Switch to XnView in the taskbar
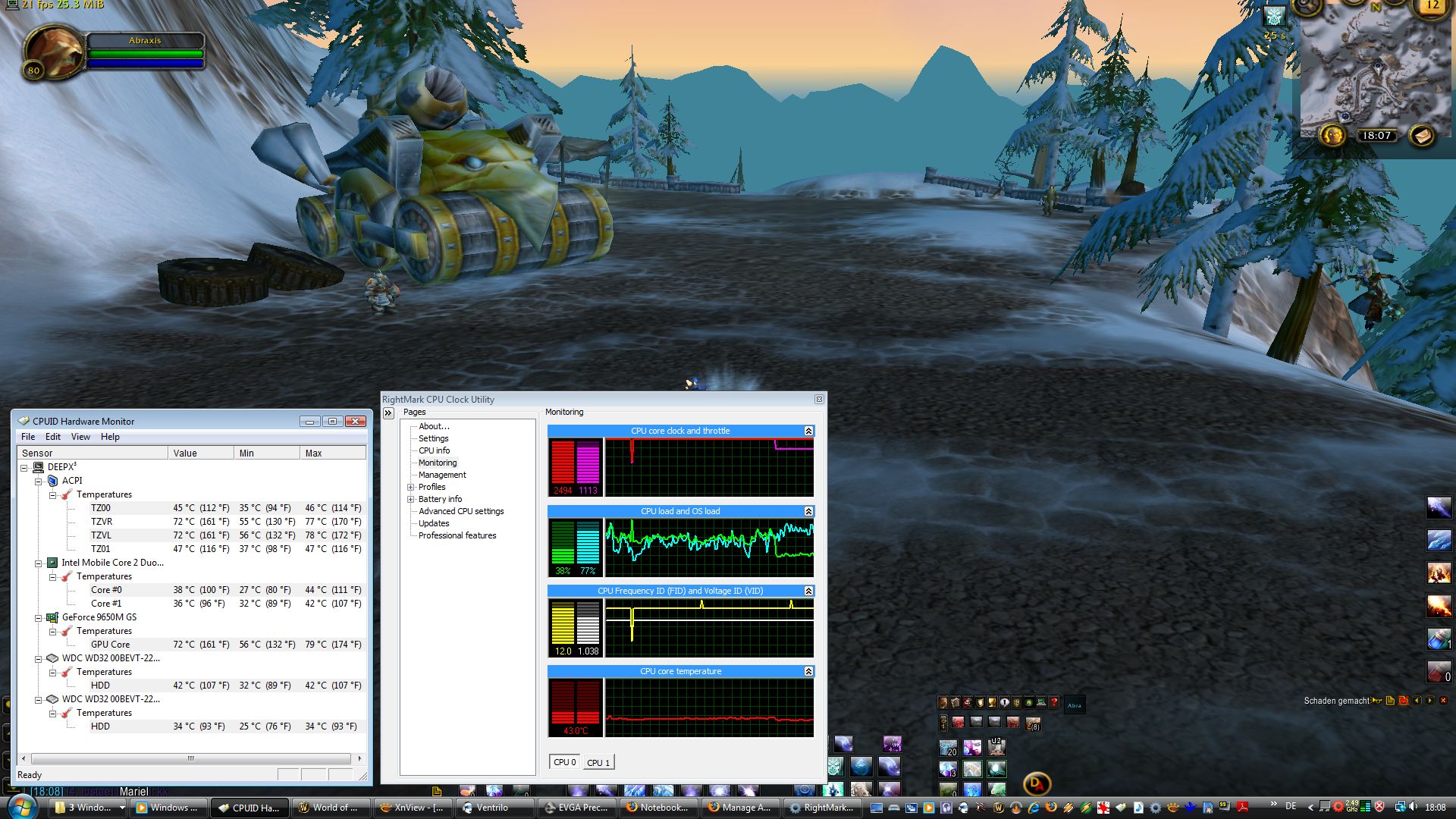This screenshot has height=819, width=1456. (413, 808)
